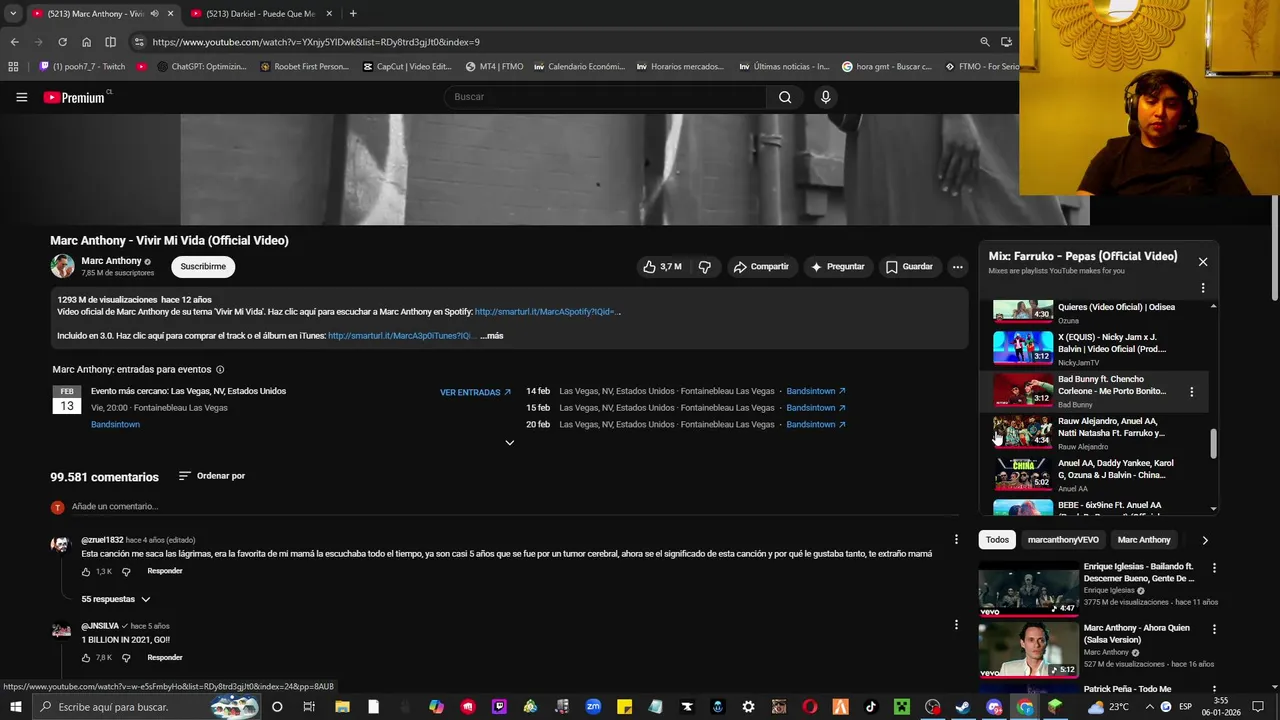Screen dimensions: 1280x720
Task: Open options for Ahora Quien video
Action: [x=1214, y=630]
